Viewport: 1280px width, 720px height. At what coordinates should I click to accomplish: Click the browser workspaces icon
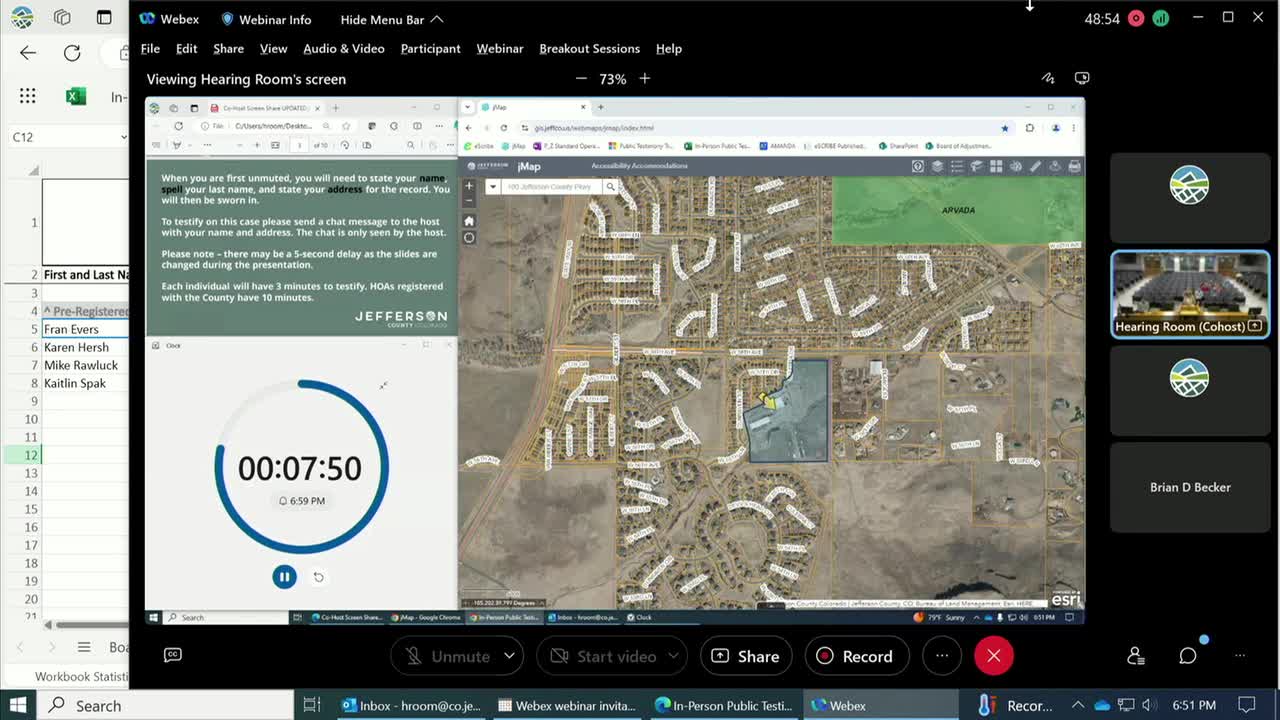pos(62,17)
